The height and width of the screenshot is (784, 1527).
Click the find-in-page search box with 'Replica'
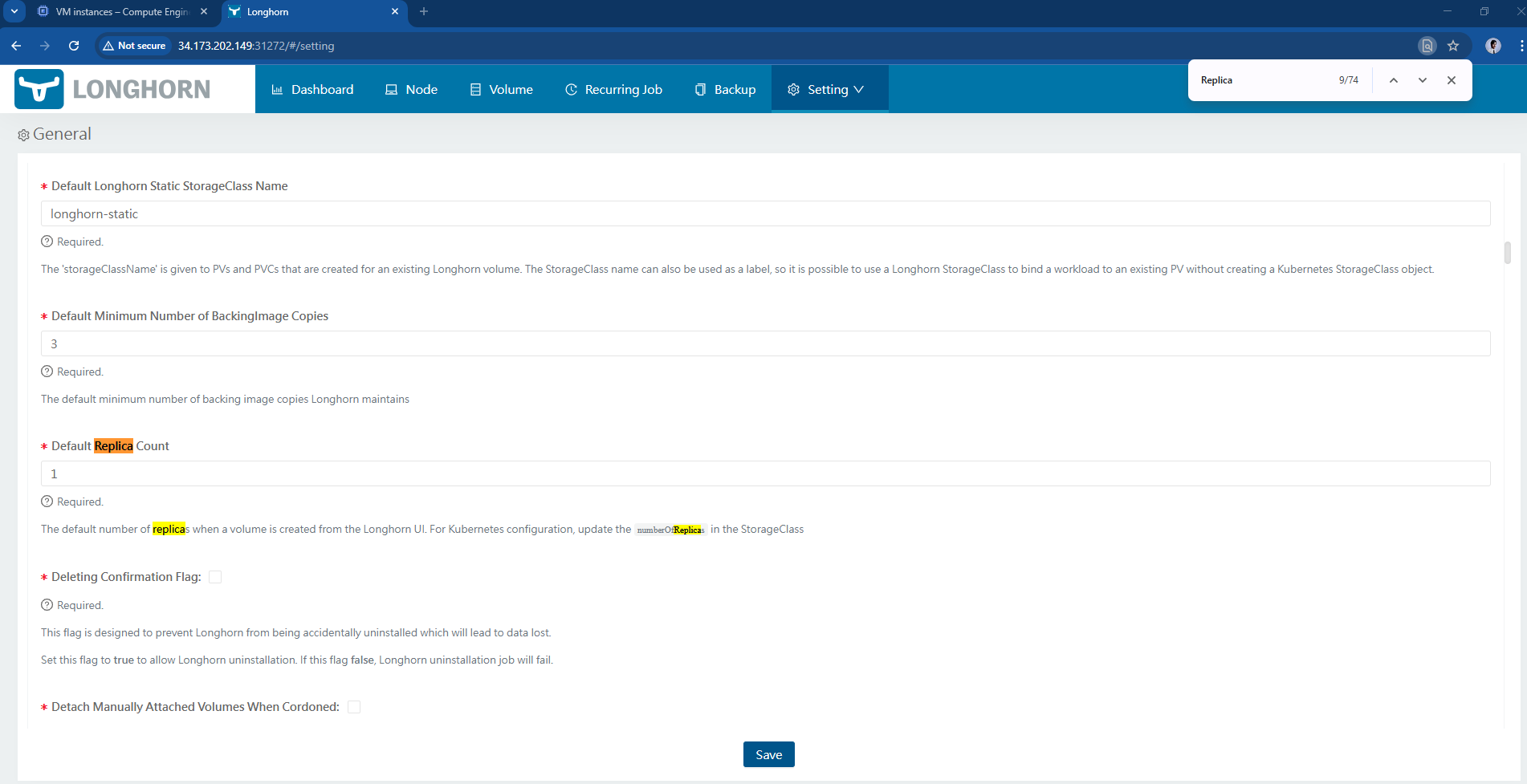pos(1264,80)
